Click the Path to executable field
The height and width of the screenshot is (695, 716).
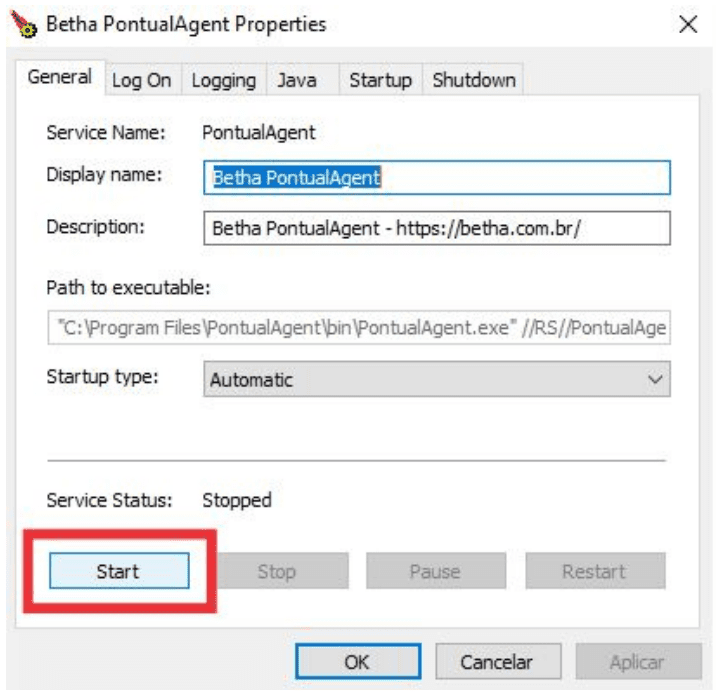pos(359,327)
